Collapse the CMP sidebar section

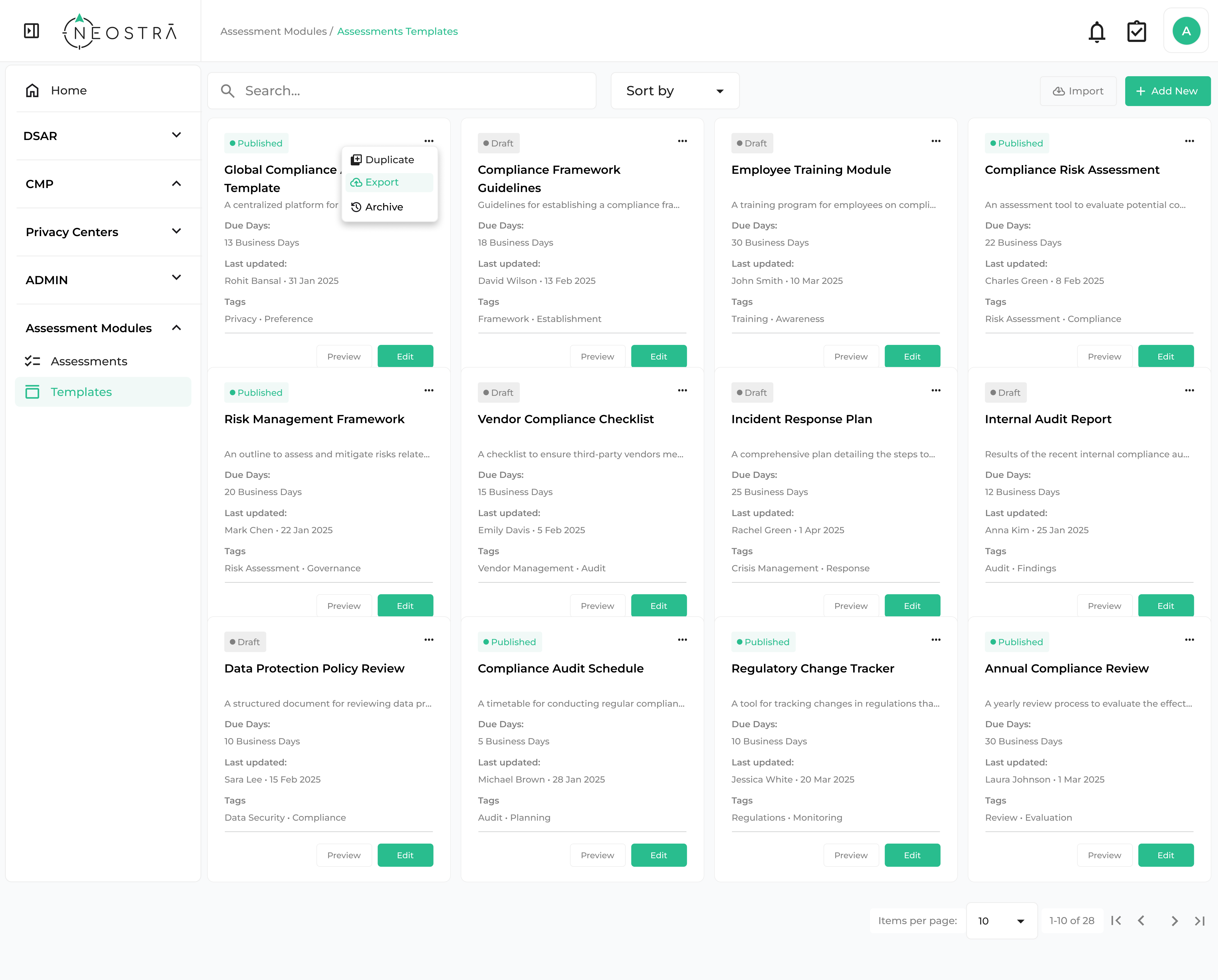click(176, 184)
